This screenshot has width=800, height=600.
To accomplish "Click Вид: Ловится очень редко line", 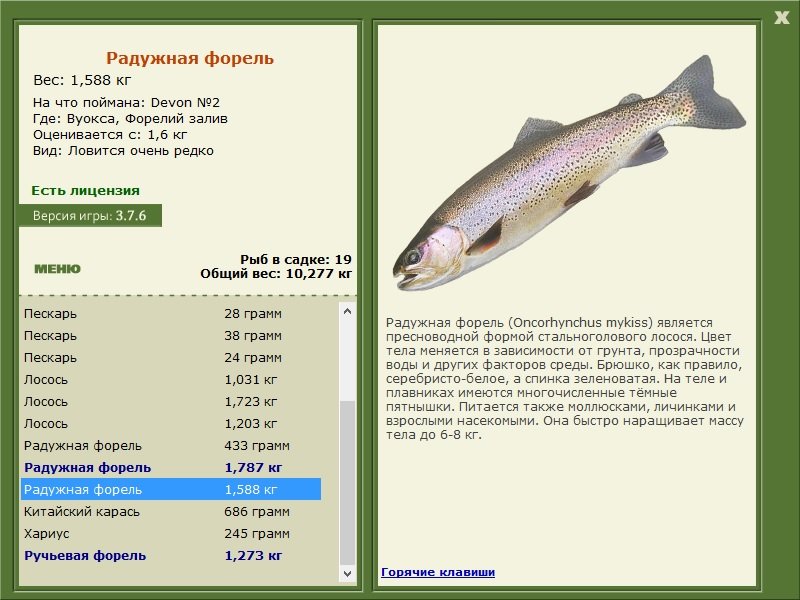I will (123, 151).
